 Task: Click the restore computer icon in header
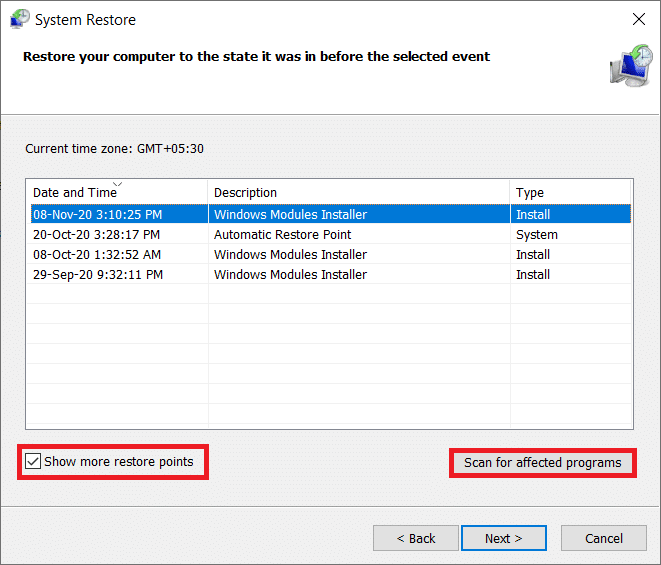pos(629,65)
